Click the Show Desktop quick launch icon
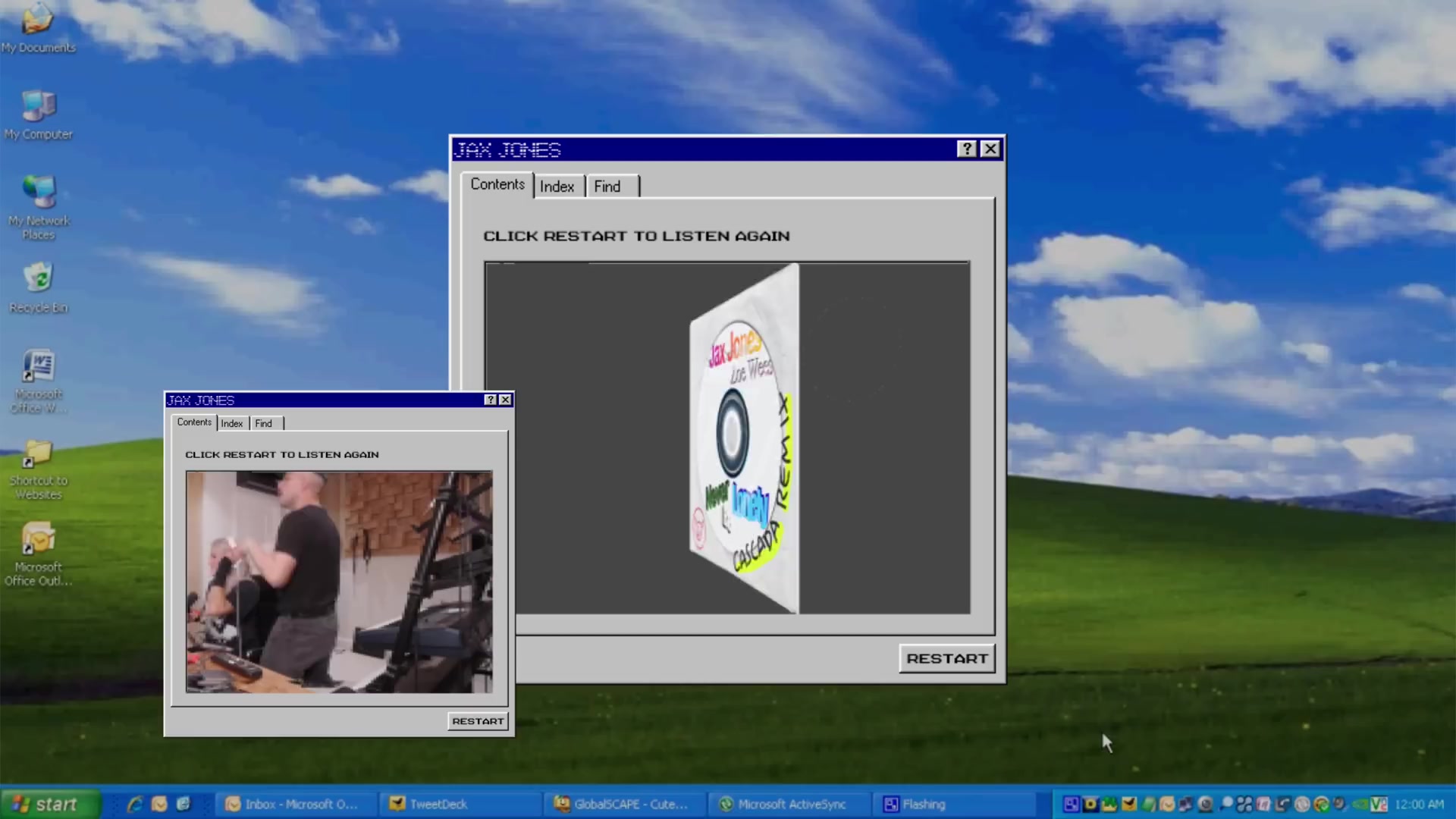Screen dimensions: 1456x819 184,804
